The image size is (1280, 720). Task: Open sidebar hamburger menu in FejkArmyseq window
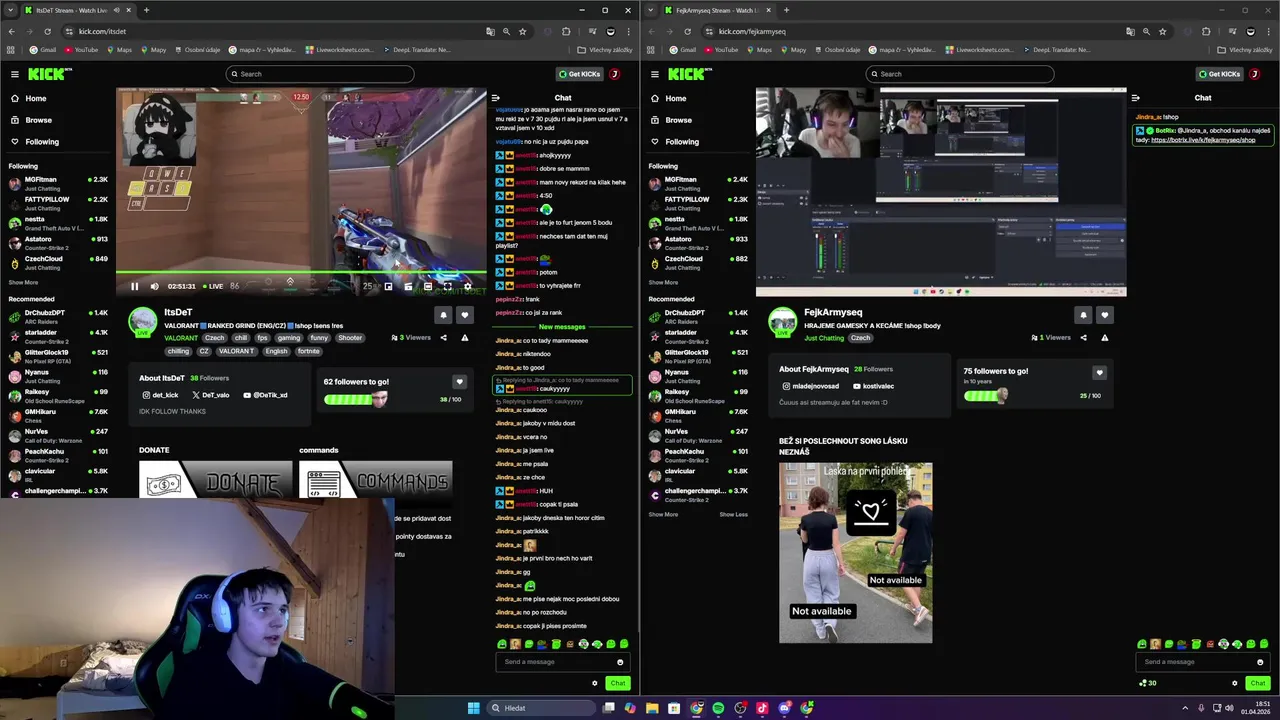(x=655, y=74)
